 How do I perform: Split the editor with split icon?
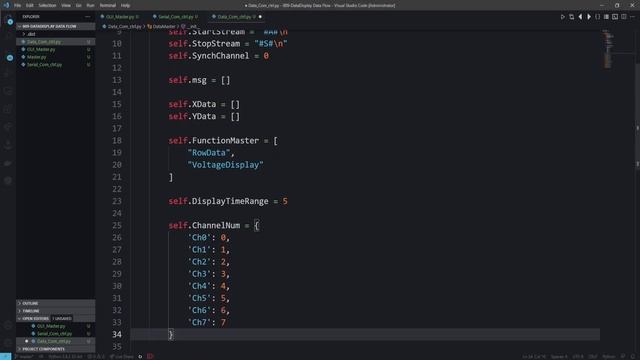pos(624,17)
